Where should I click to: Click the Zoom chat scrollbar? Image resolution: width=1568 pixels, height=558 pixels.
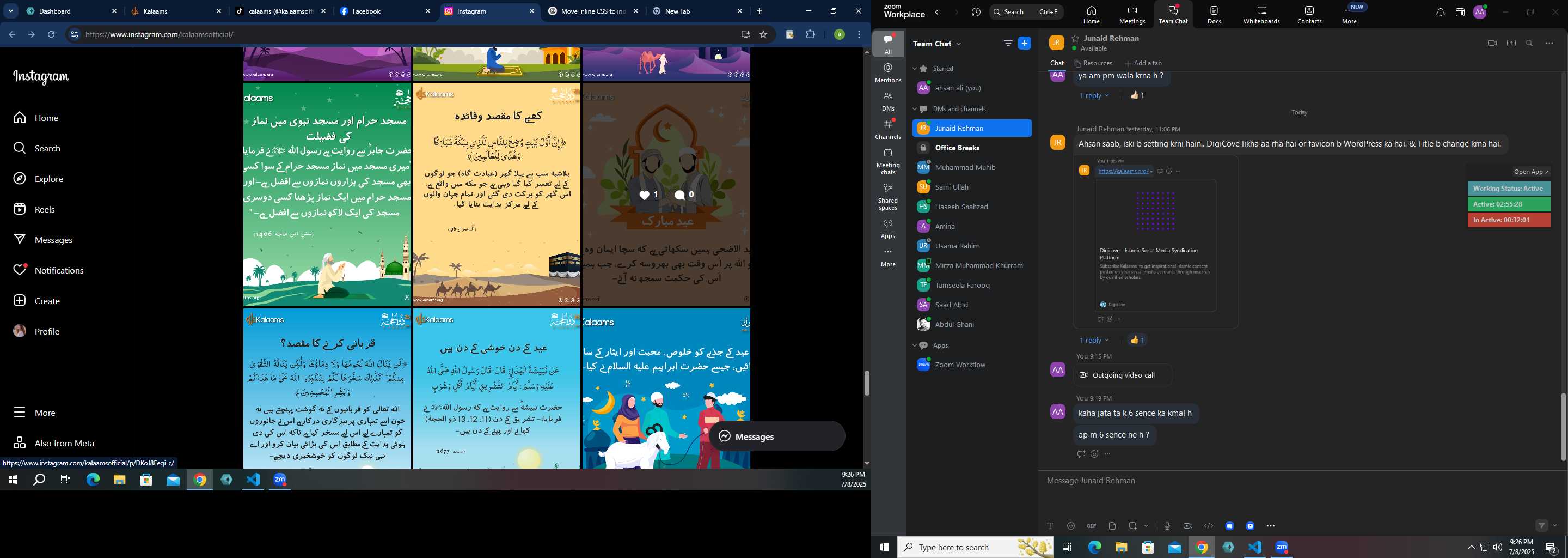1563,427
